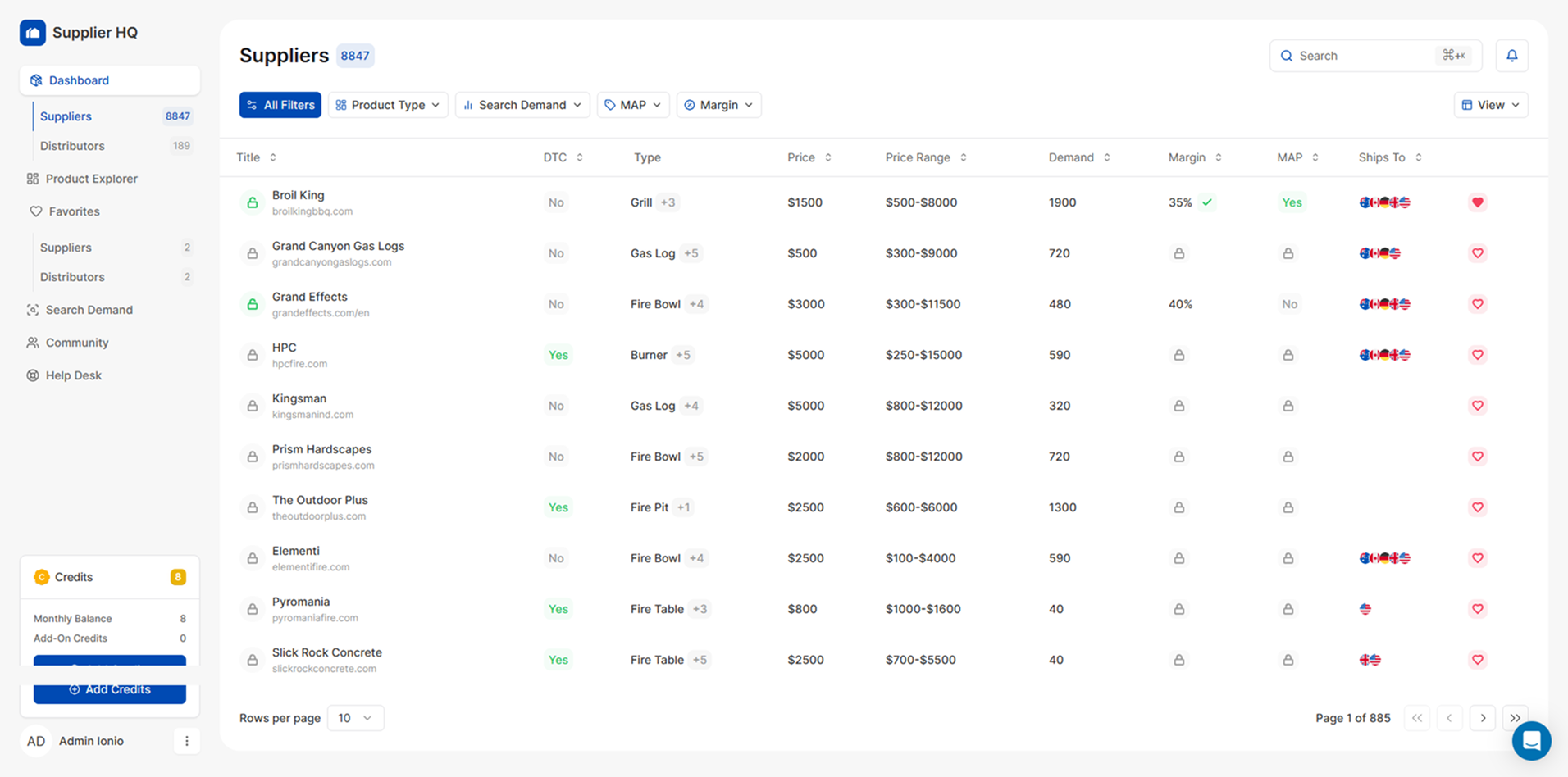Favorite the Elementi supplier

[x=1477, y=558]
